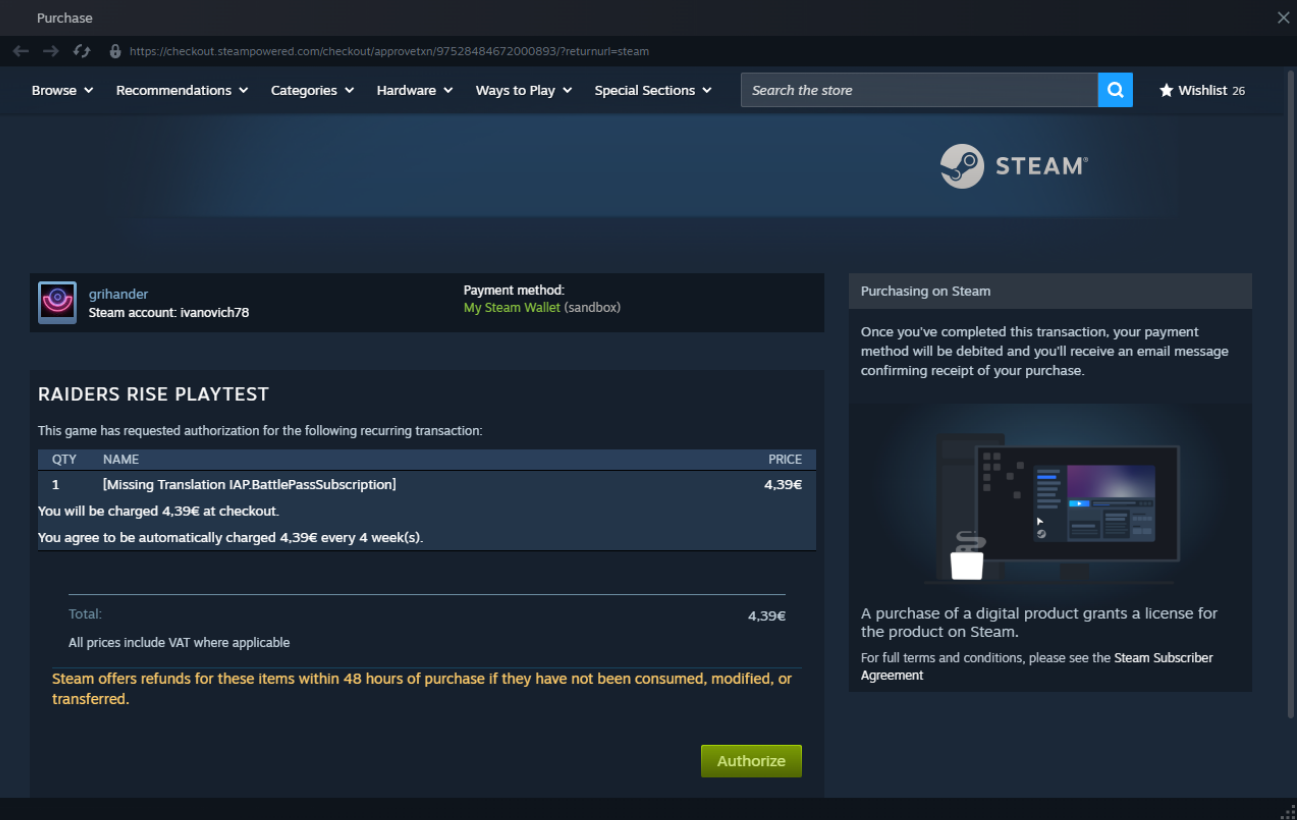Click the Steam logo in header
1297x820 pixels.
[1014, 166]
